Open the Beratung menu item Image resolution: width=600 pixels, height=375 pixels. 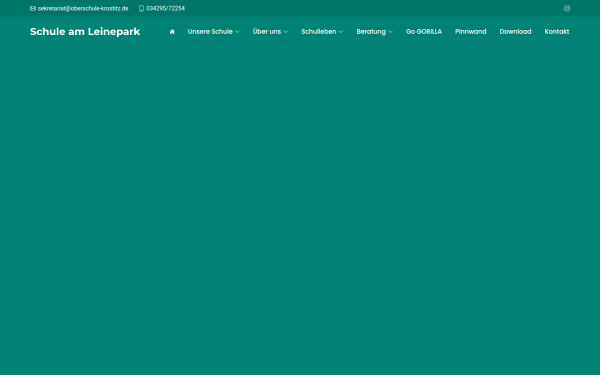[371, 32]
